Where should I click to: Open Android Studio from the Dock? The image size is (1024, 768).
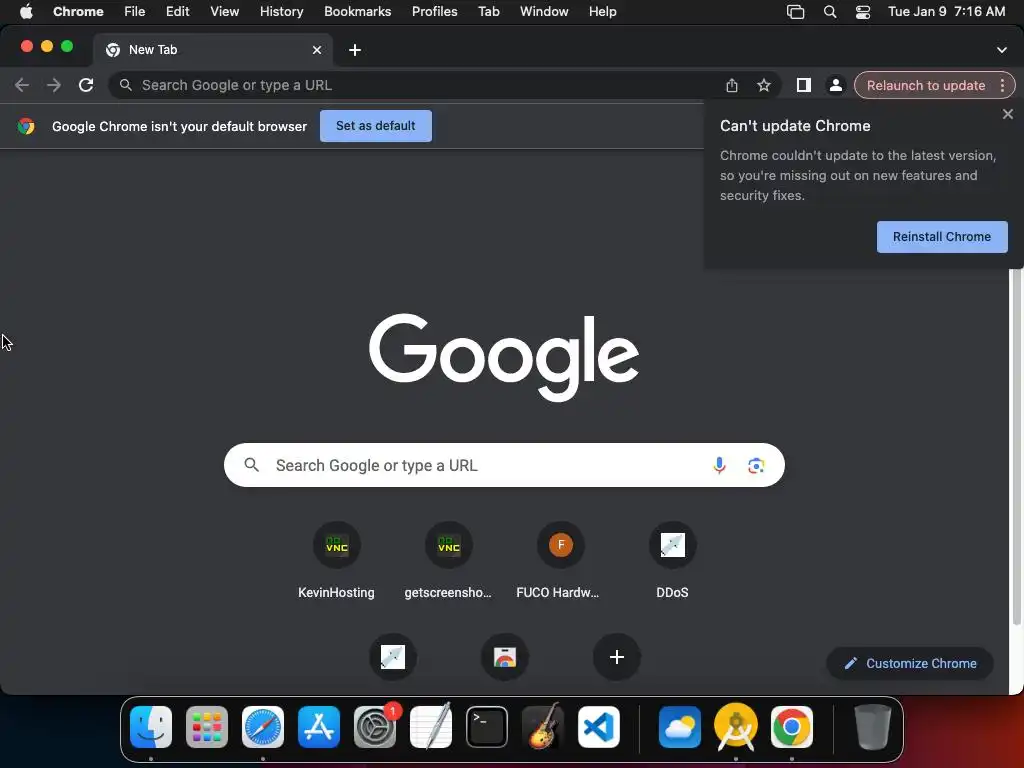click(735, 727)
